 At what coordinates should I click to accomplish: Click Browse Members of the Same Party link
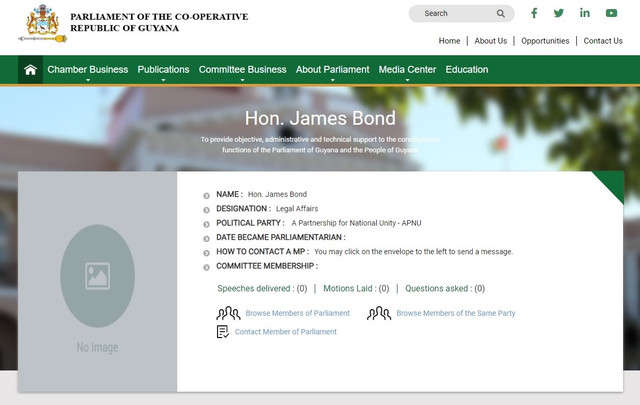click(456, 313)
